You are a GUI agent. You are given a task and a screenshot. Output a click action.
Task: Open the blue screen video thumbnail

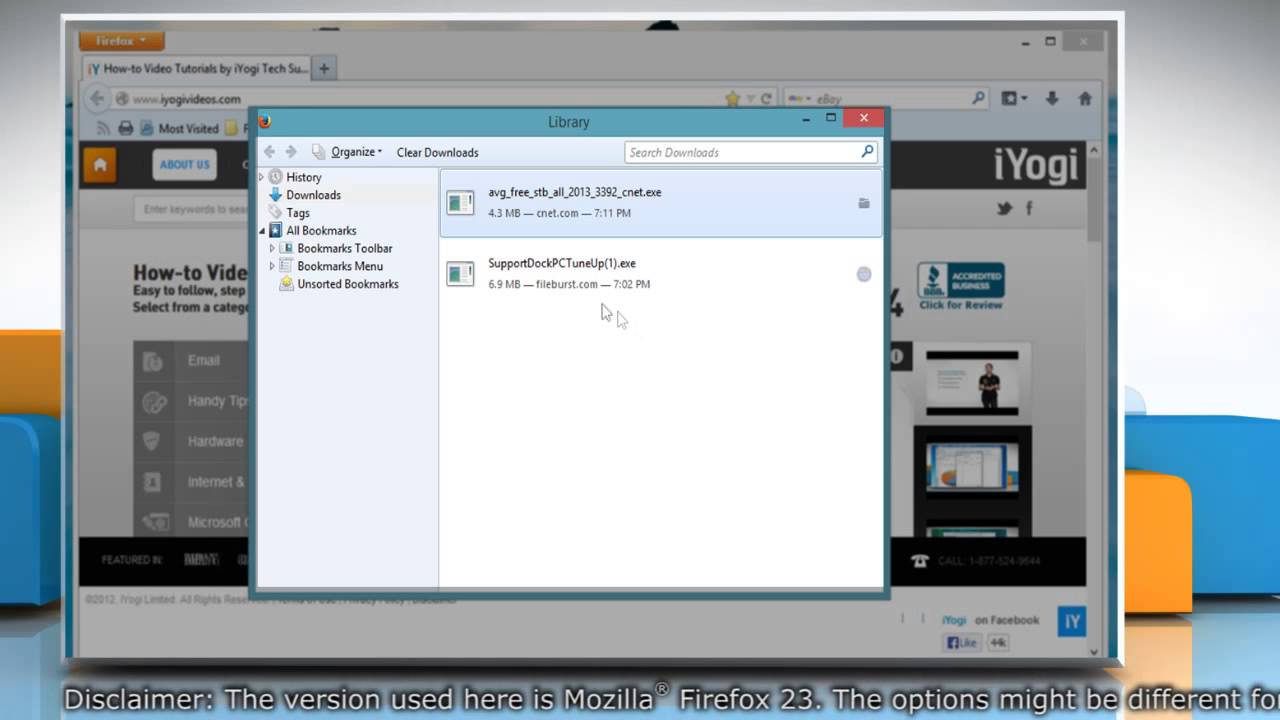coord(972,466)
